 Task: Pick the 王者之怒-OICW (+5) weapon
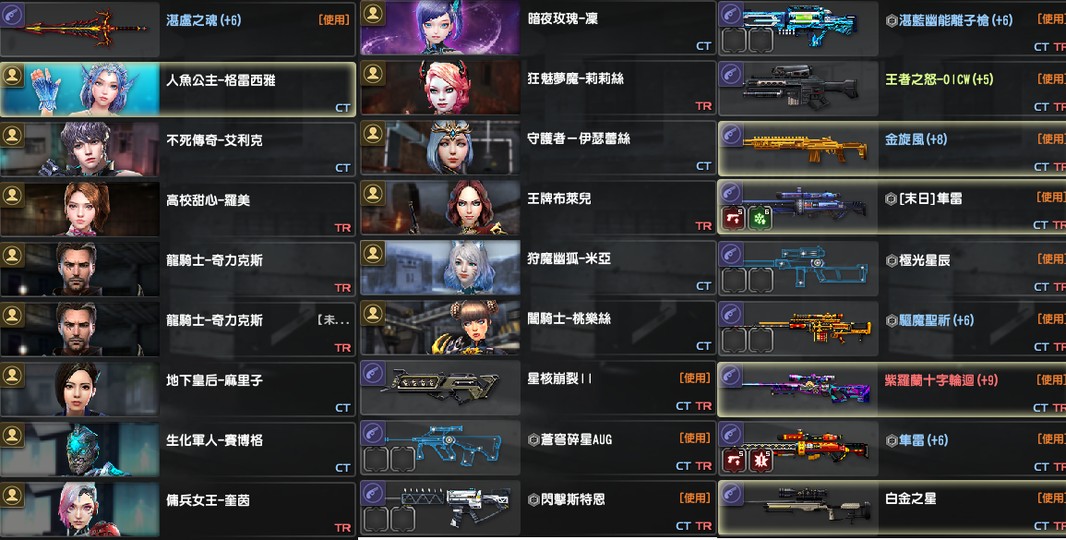coord(892,88)
